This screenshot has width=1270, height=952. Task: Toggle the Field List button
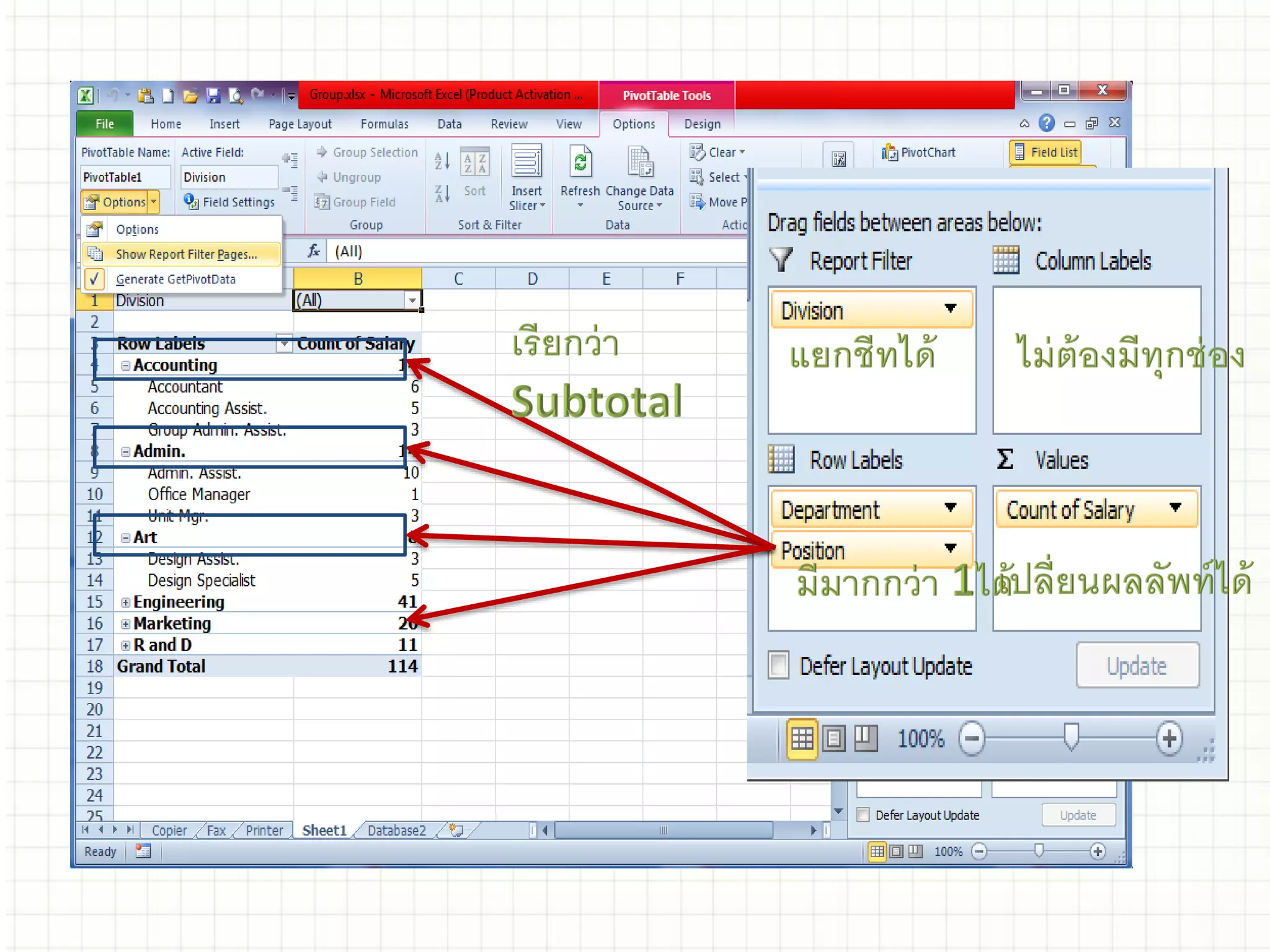point(1046,152)
